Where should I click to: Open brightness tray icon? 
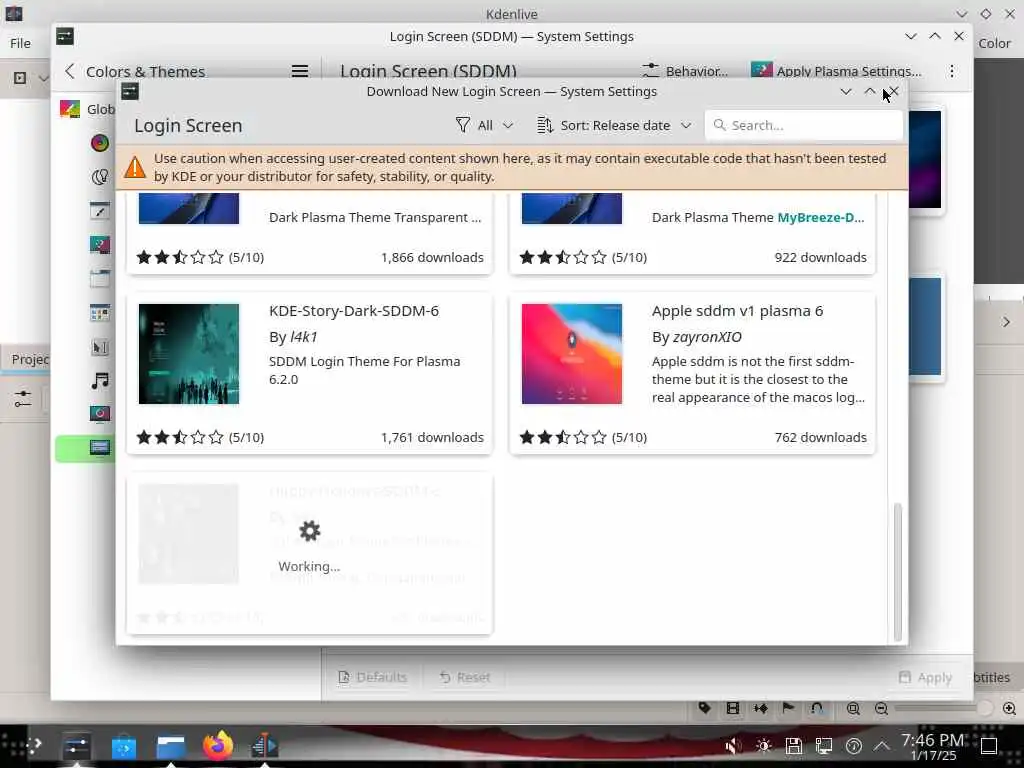pyautogui.click(x=763, y=745)
